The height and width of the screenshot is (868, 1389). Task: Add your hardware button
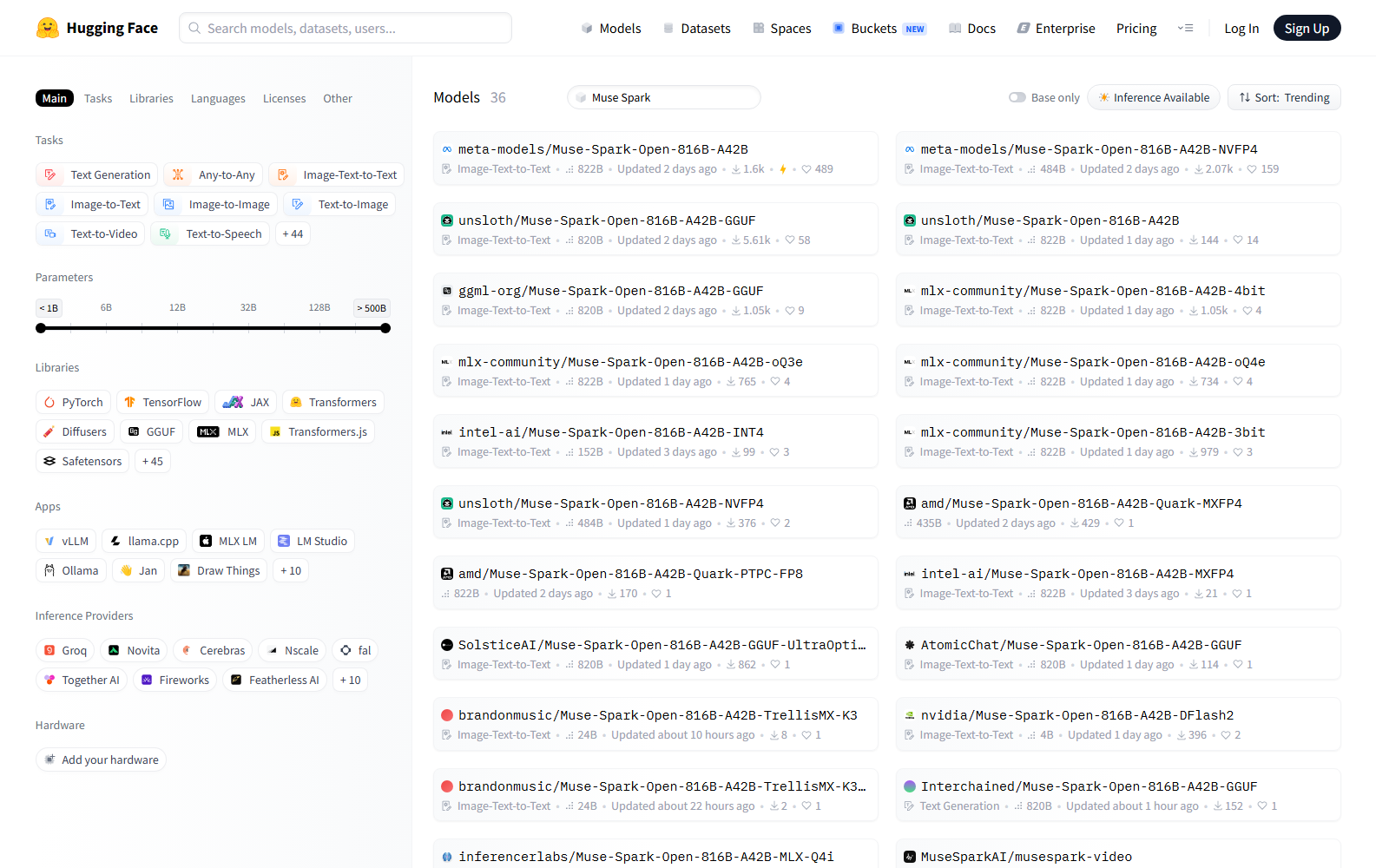101,759
